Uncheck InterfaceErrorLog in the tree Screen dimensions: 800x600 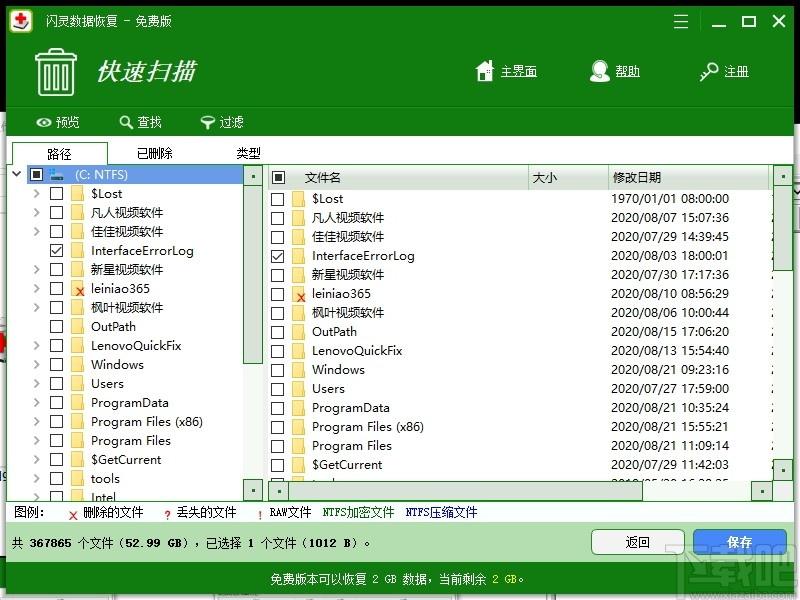(57, 251)
